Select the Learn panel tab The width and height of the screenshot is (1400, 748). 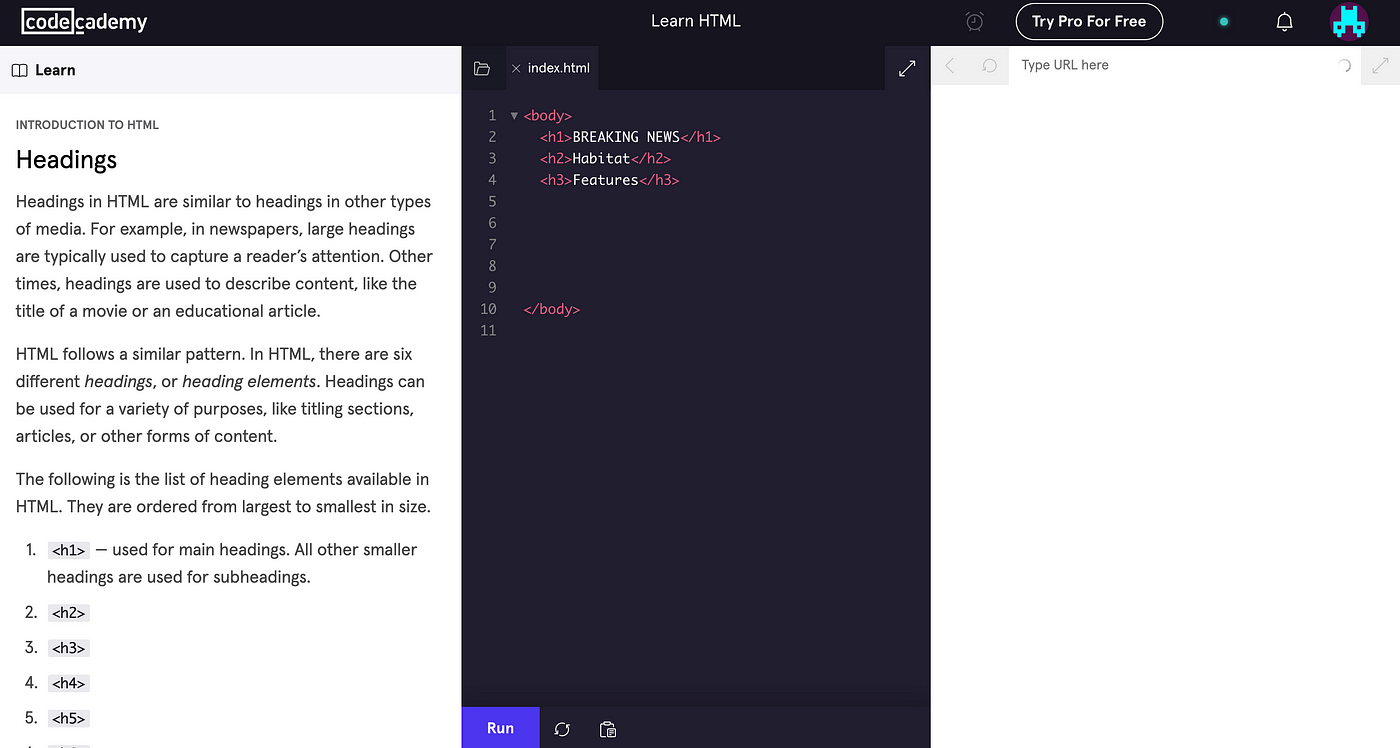pyautogui.click(x=44, y=70)
